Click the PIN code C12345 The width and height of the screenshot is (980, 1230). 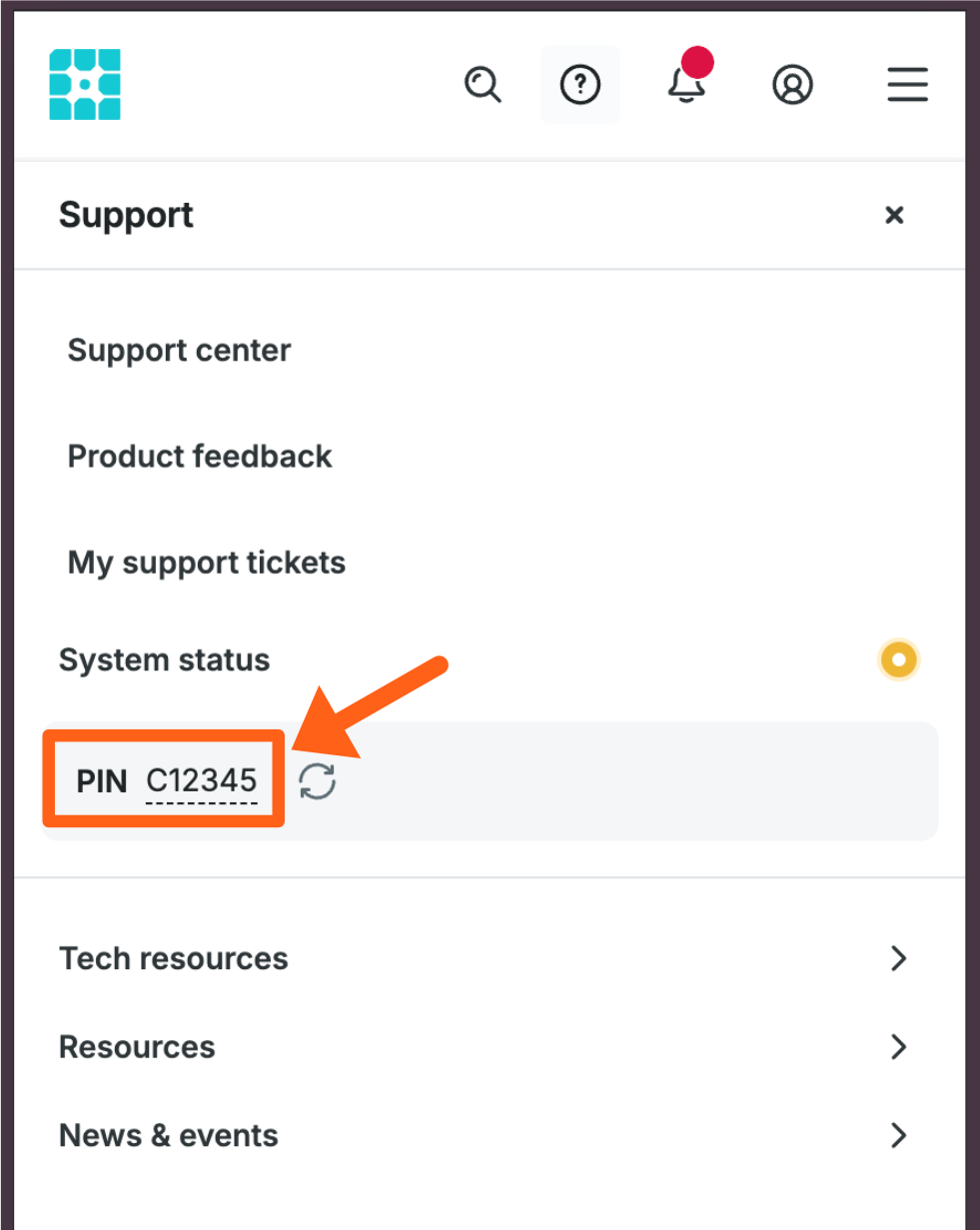coord(202,780)
